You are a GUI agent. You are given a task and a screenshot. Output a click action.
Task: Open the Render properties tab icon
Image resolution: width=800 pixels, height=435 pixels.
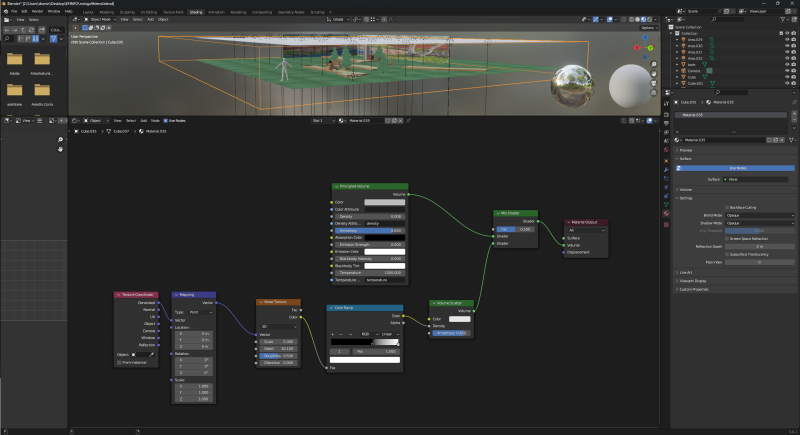pyautogui.click(x=666, y=115)
